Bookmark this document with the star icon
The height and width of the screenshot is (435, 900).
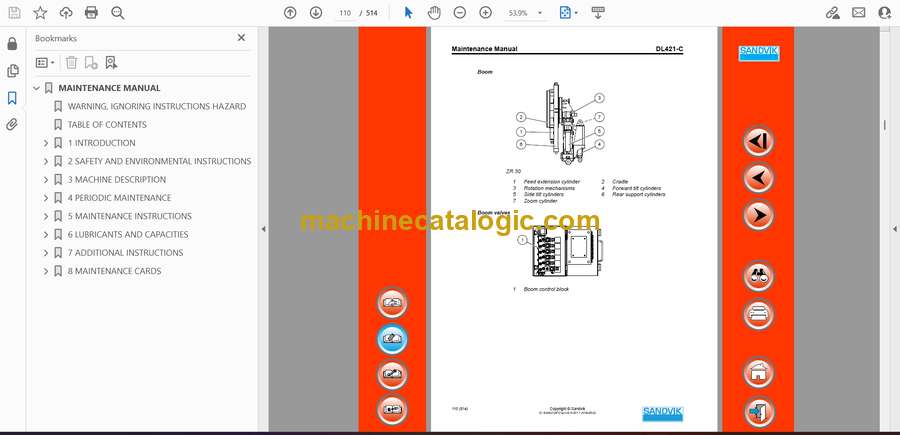click(40, 13)
